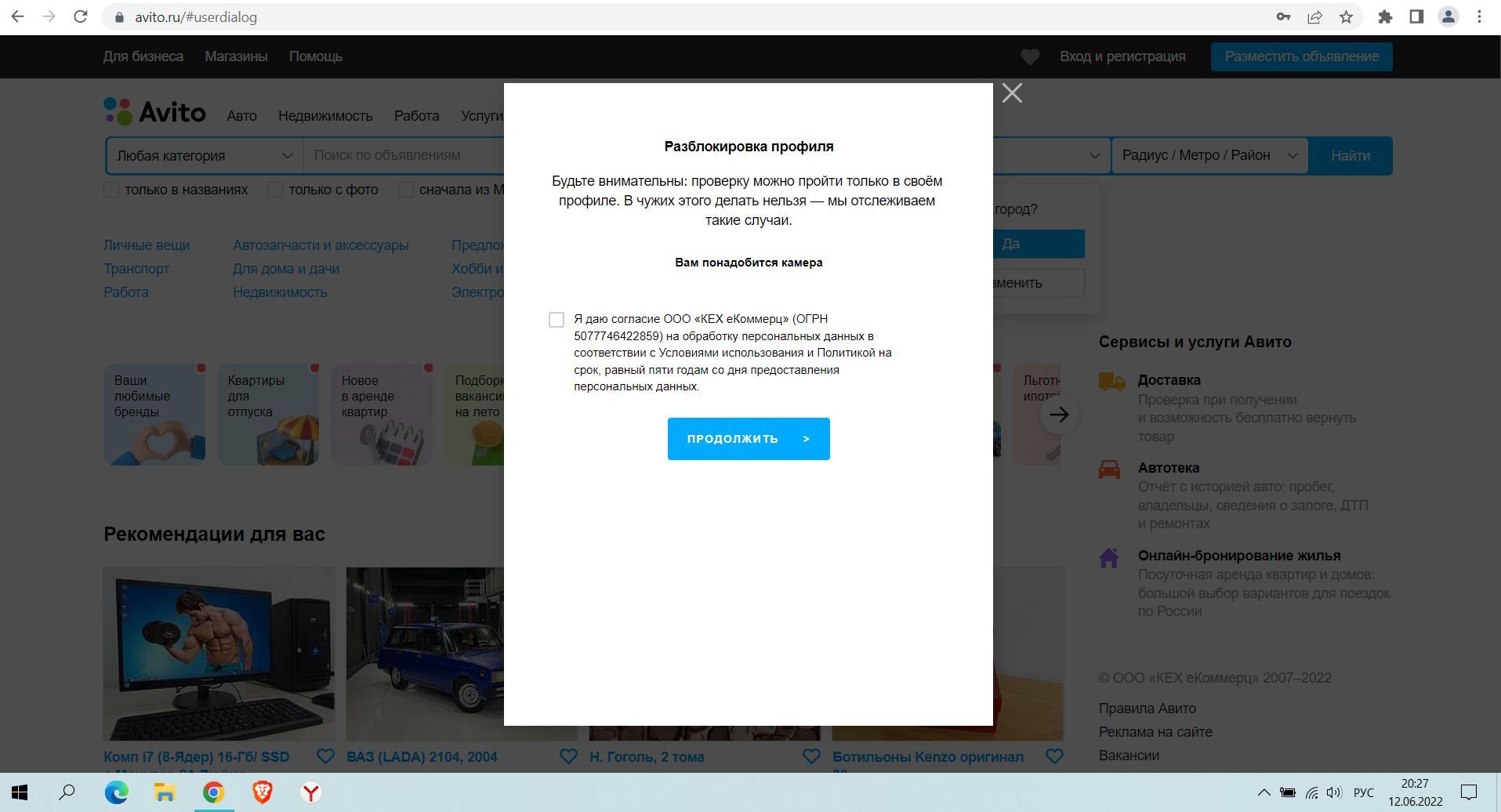Viewport: 1501px width, 812px height.
Task: Click the browser forward arrow
Action: click(x=49, y=16)
